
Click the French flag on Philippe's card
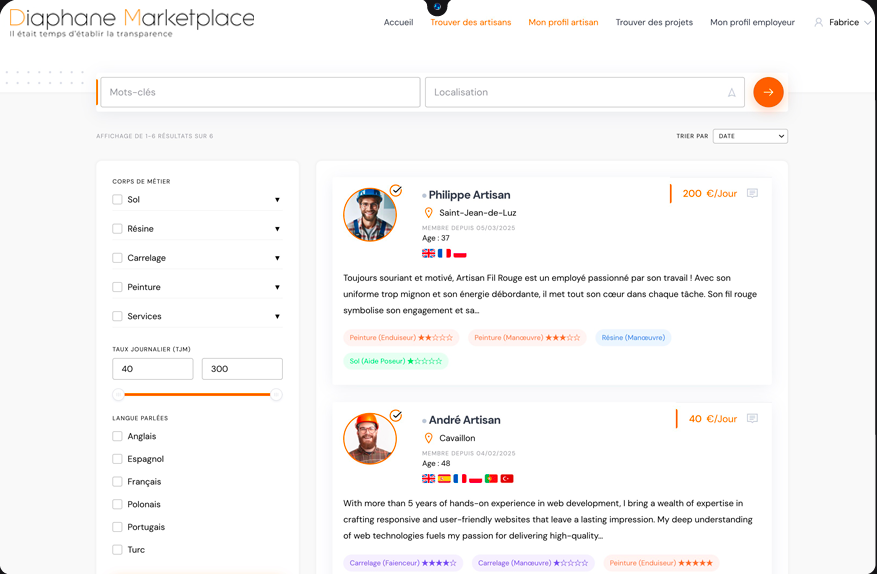point(444,253)
